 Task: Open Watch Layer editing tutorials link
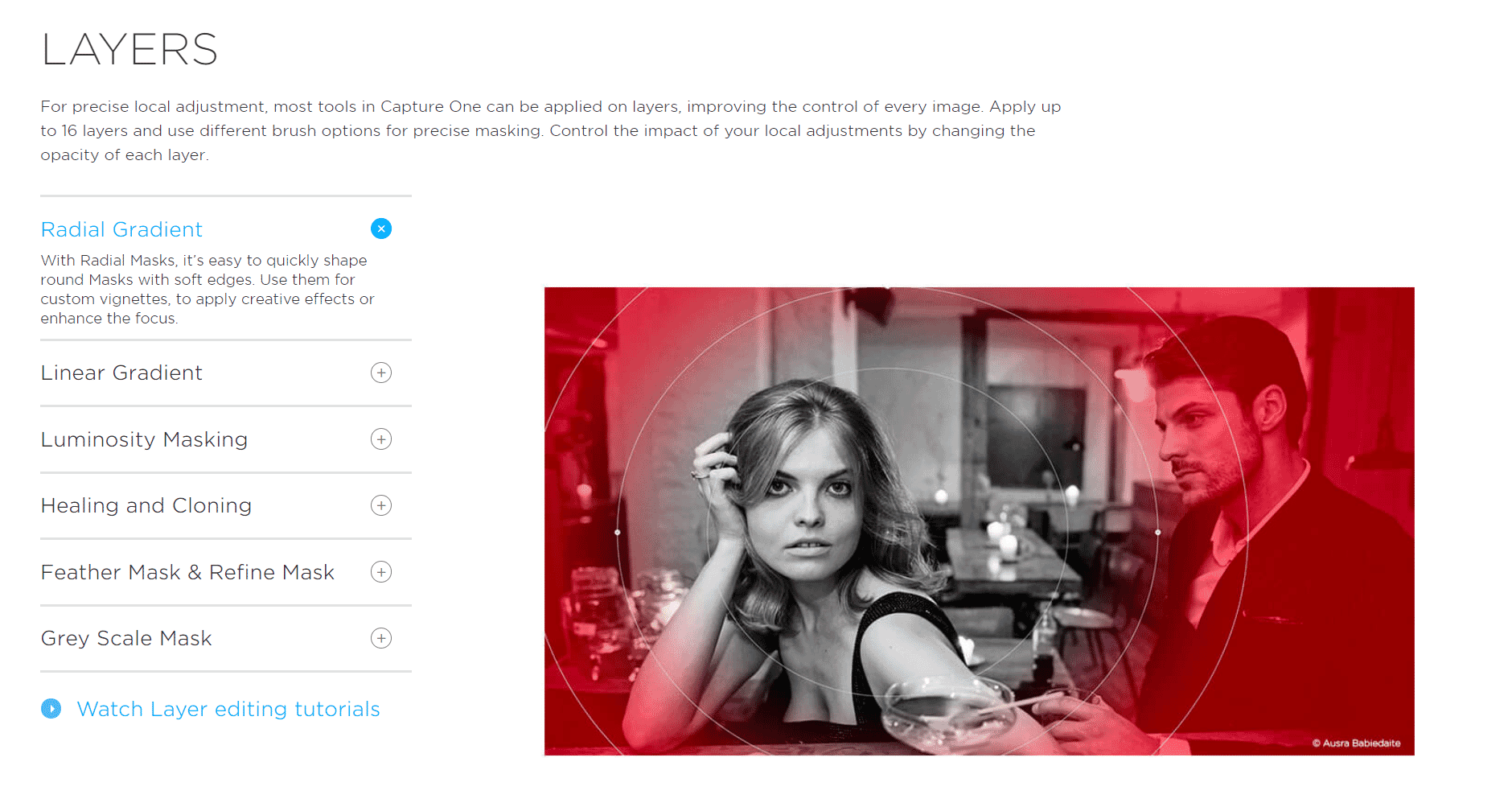tap(228, 710)
